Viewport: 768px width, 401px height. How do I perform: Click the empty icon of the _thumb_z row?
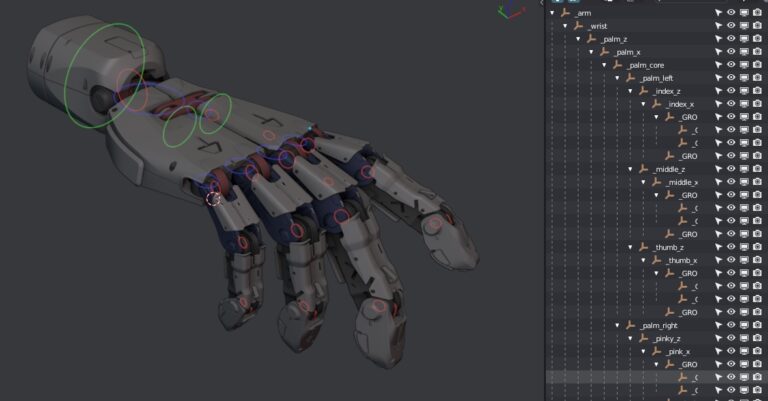(644, 247)
